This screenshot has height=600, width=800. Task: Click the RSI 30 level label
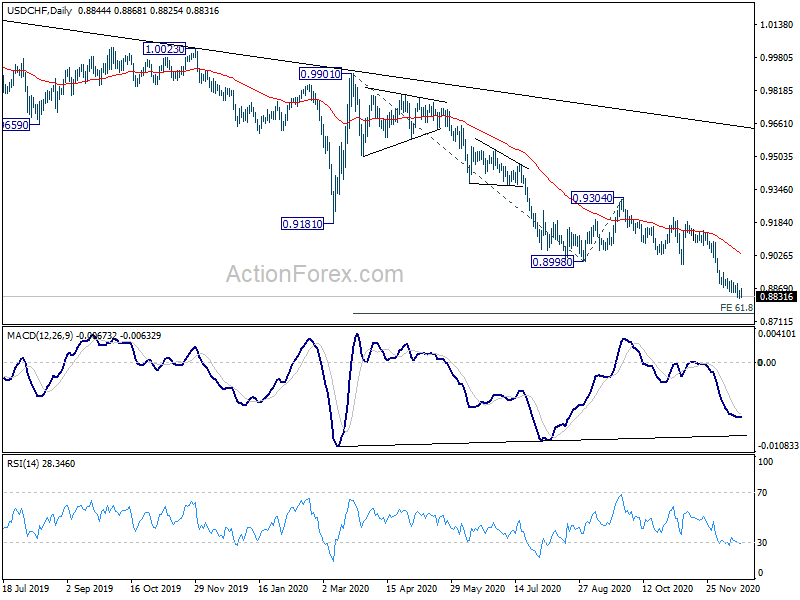coord(762,542)
